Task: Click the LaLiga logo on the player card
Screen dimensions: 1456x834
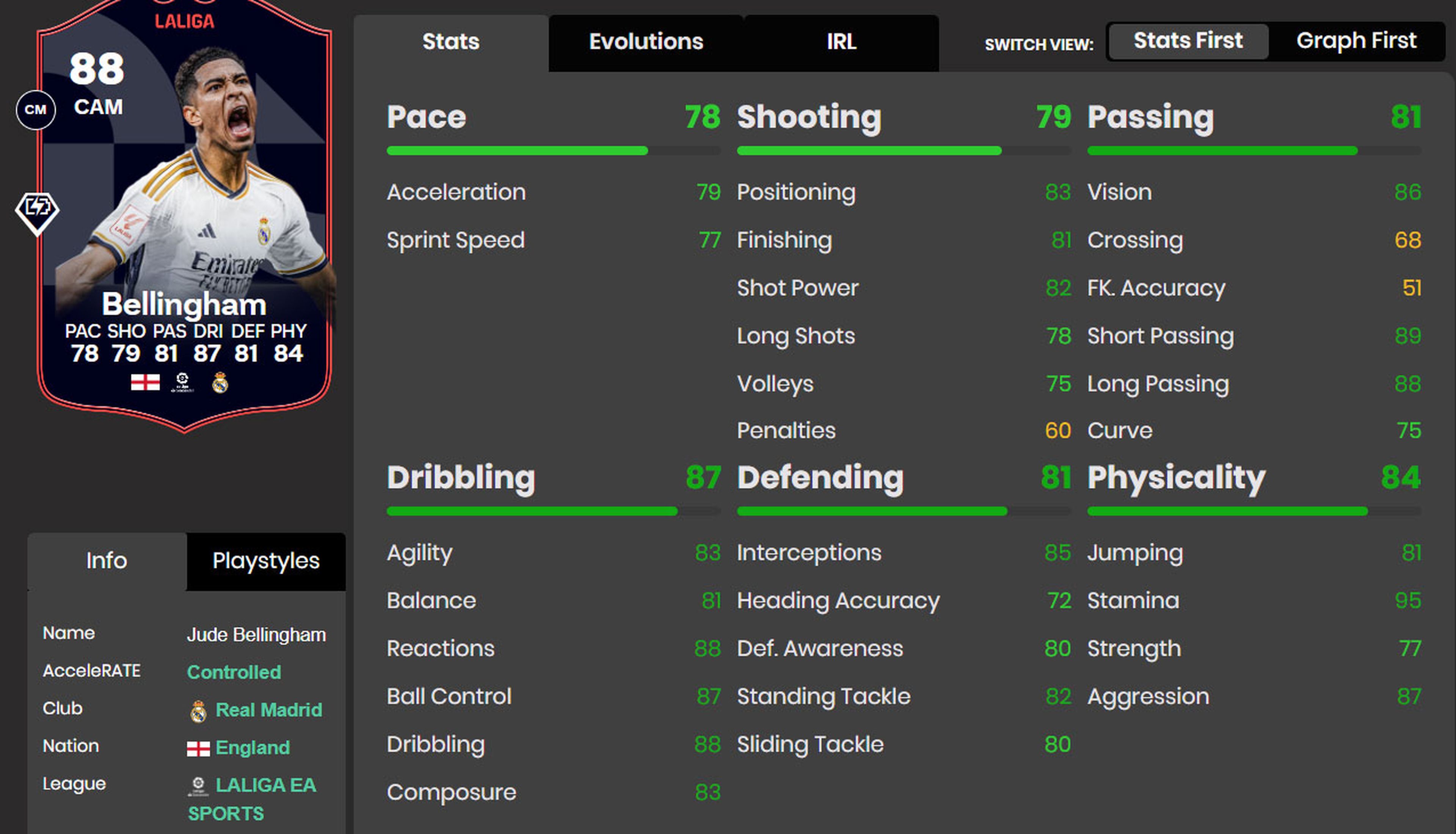Action: point(182,384)
